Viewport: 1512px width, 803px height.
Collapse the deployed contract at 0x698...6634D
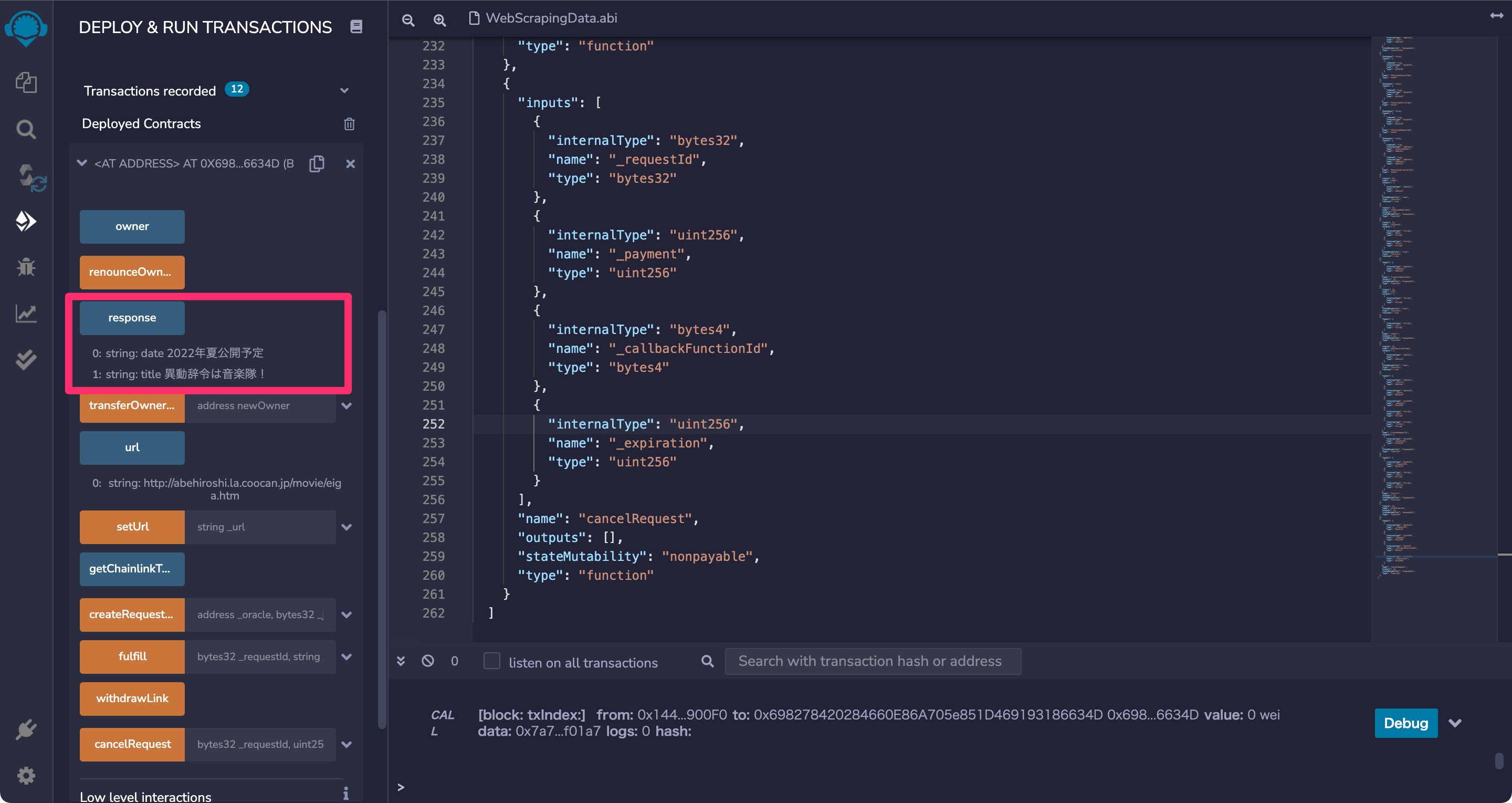point(81,163)
